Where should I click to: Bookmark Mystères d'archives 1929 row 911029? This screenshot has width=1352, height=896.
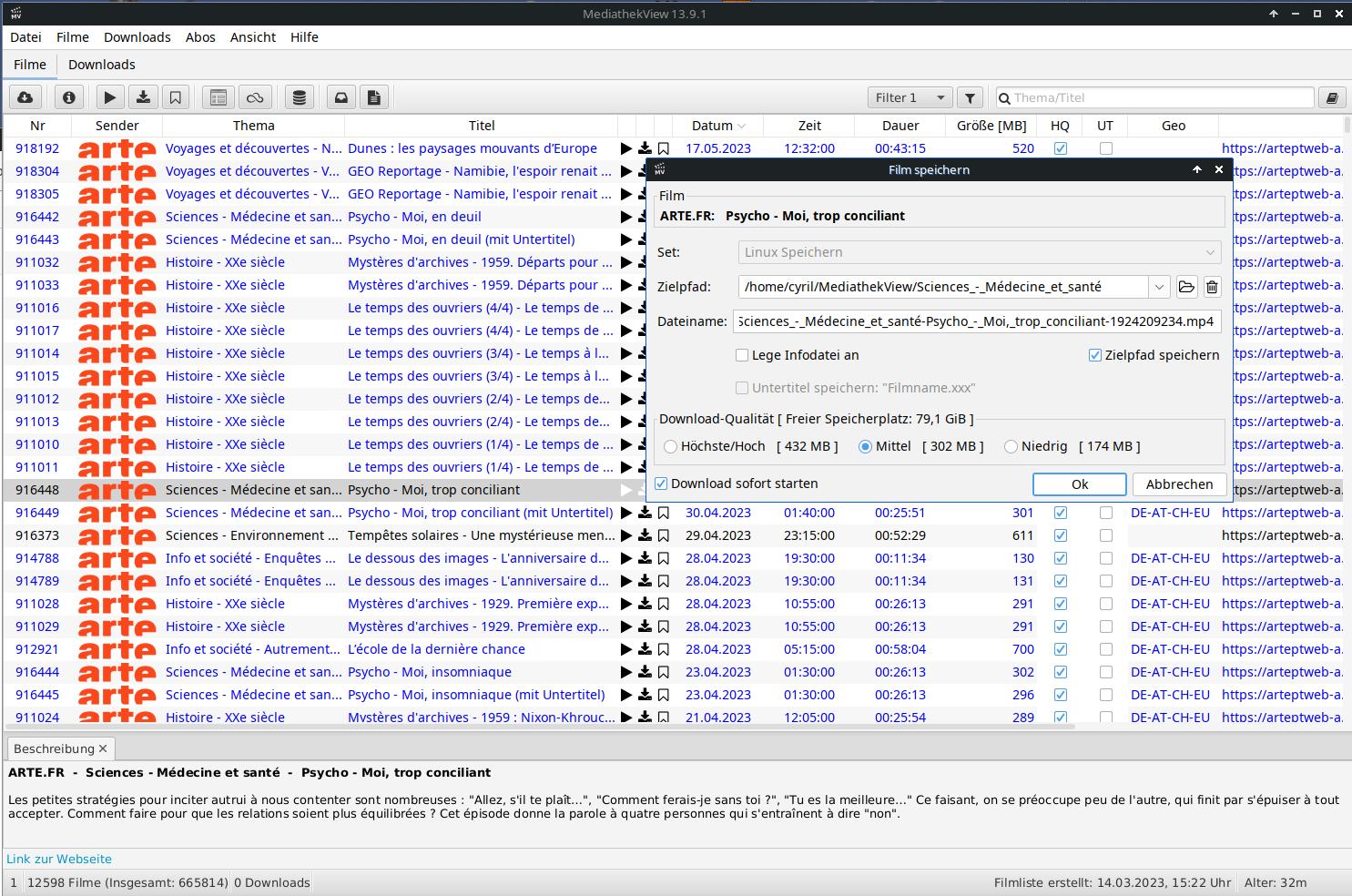664,626
